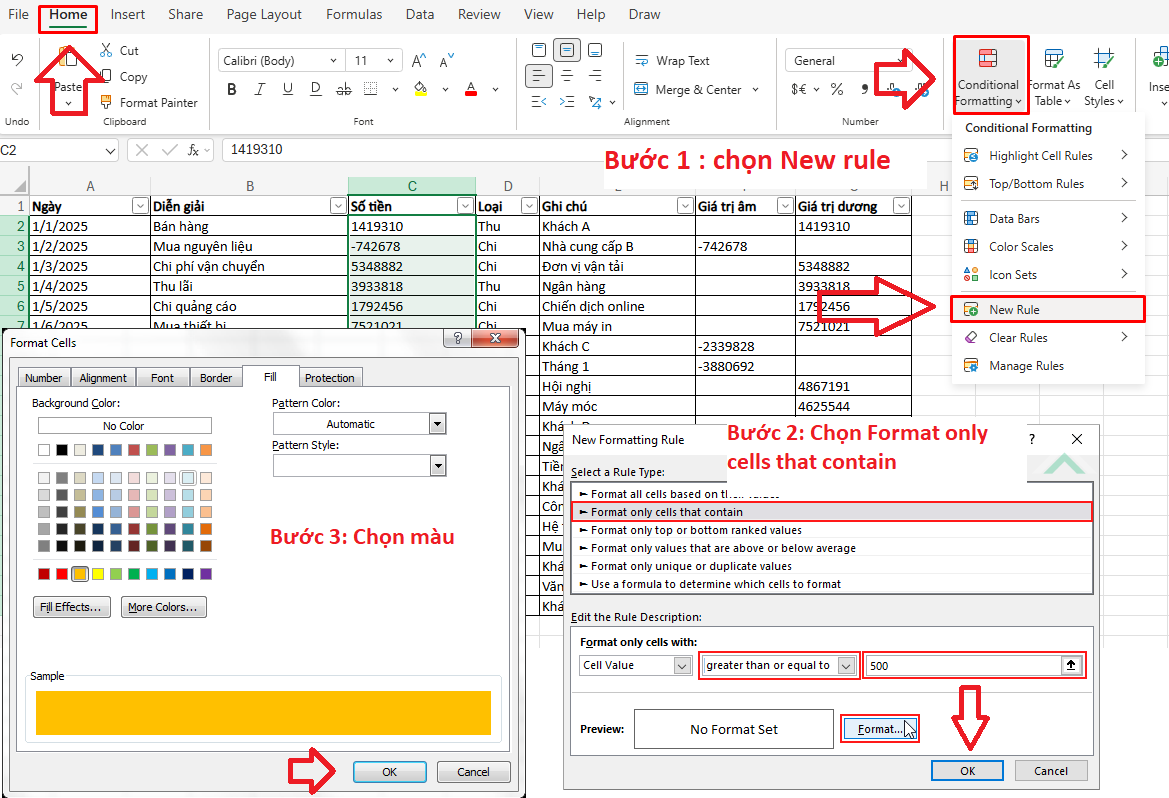
Task: Open the Conditional Formatting menu
Action: [x=989, y=75]
